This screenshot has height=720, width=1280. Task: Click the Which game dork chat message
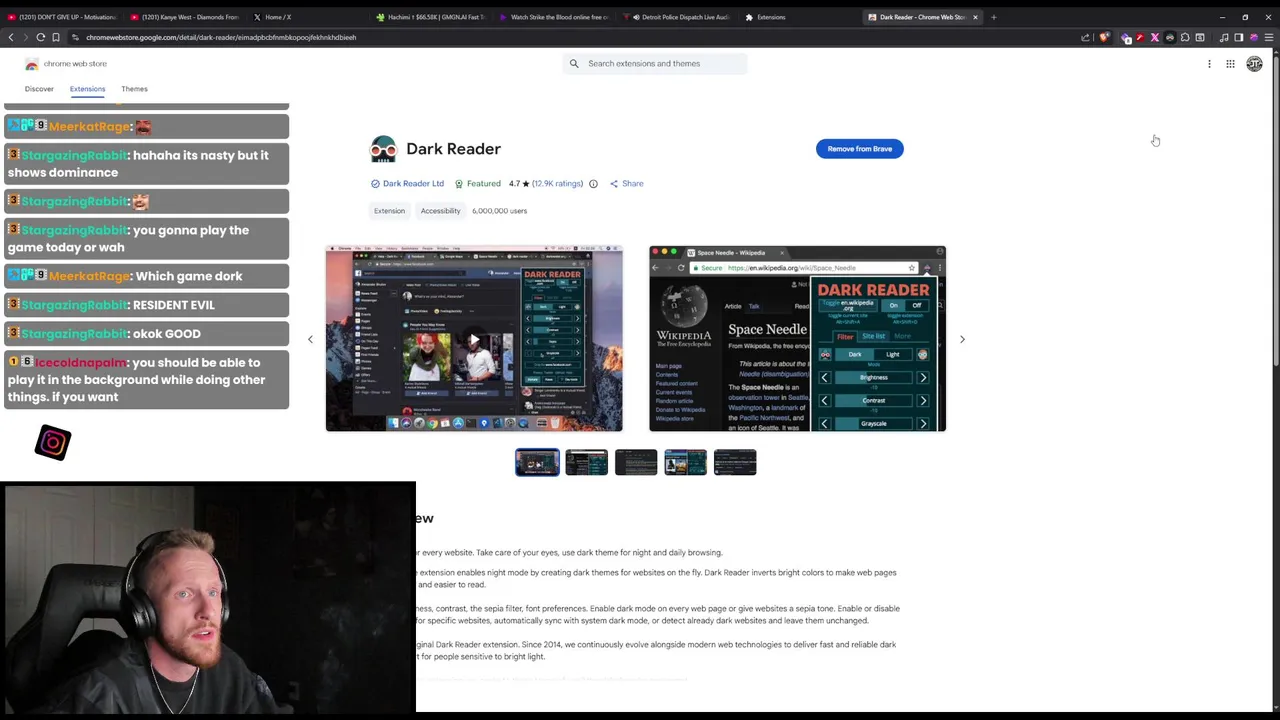(147, 276)
